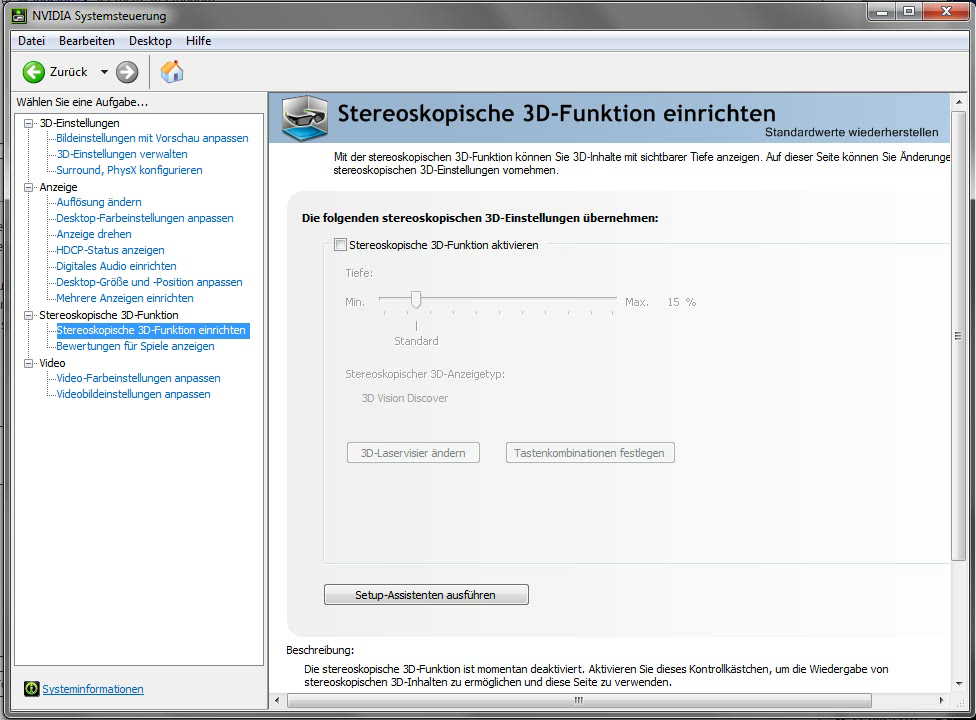Select Desktop-Farbeinstellungen anpassen

[x=145, y=218]
